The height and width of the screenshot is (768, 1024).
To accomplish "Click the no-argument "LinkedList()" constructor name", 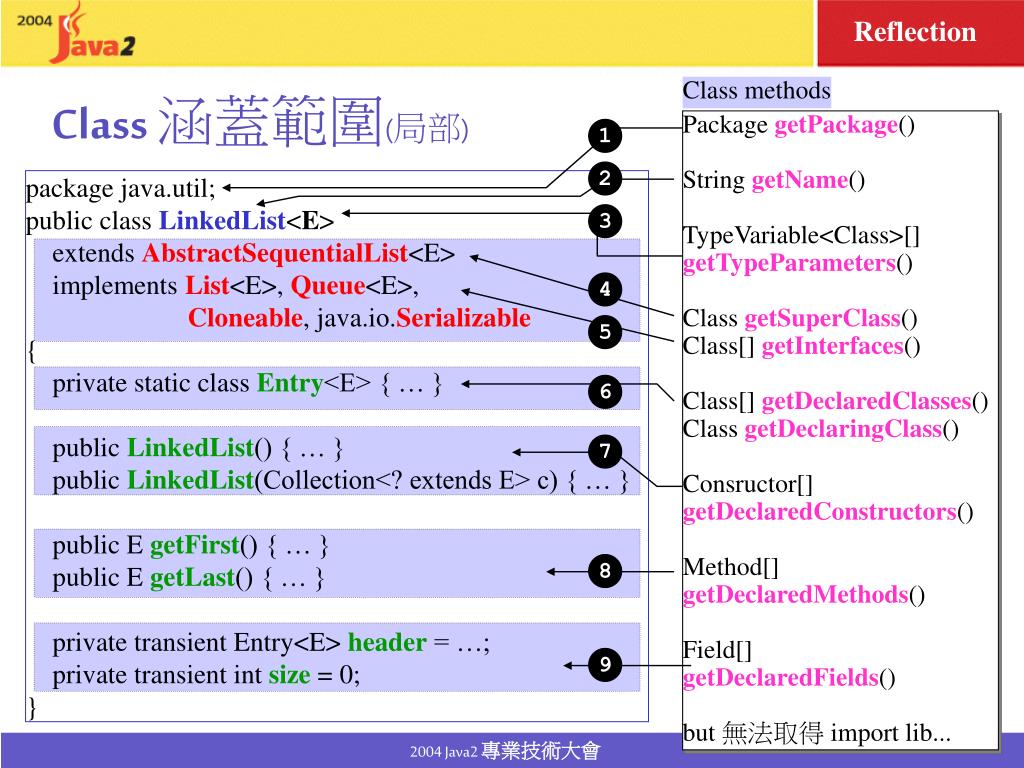I will coord(190,447).
